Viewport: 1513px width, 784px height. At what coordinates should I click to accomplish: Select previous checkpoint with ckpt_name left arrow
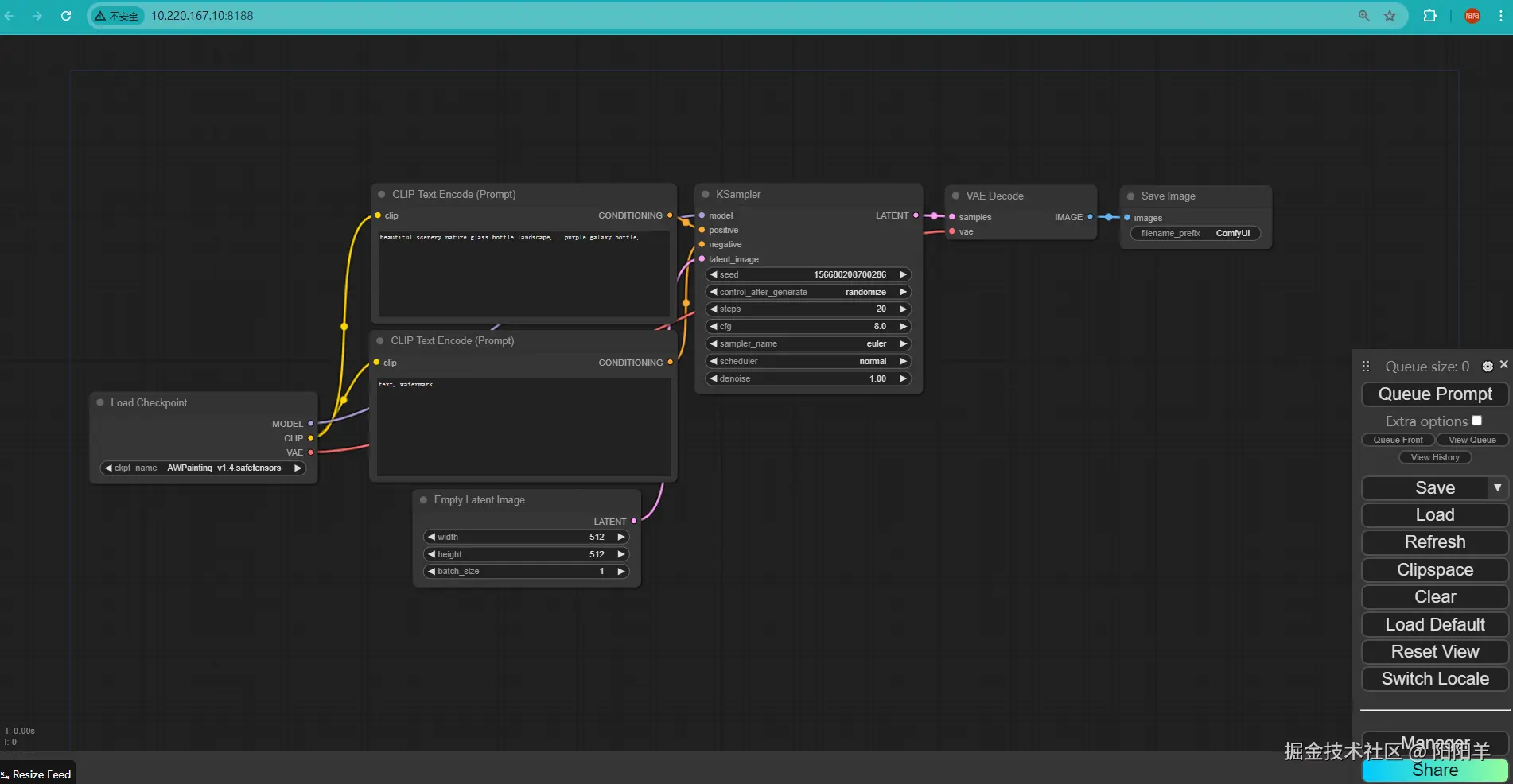point(108,468)
